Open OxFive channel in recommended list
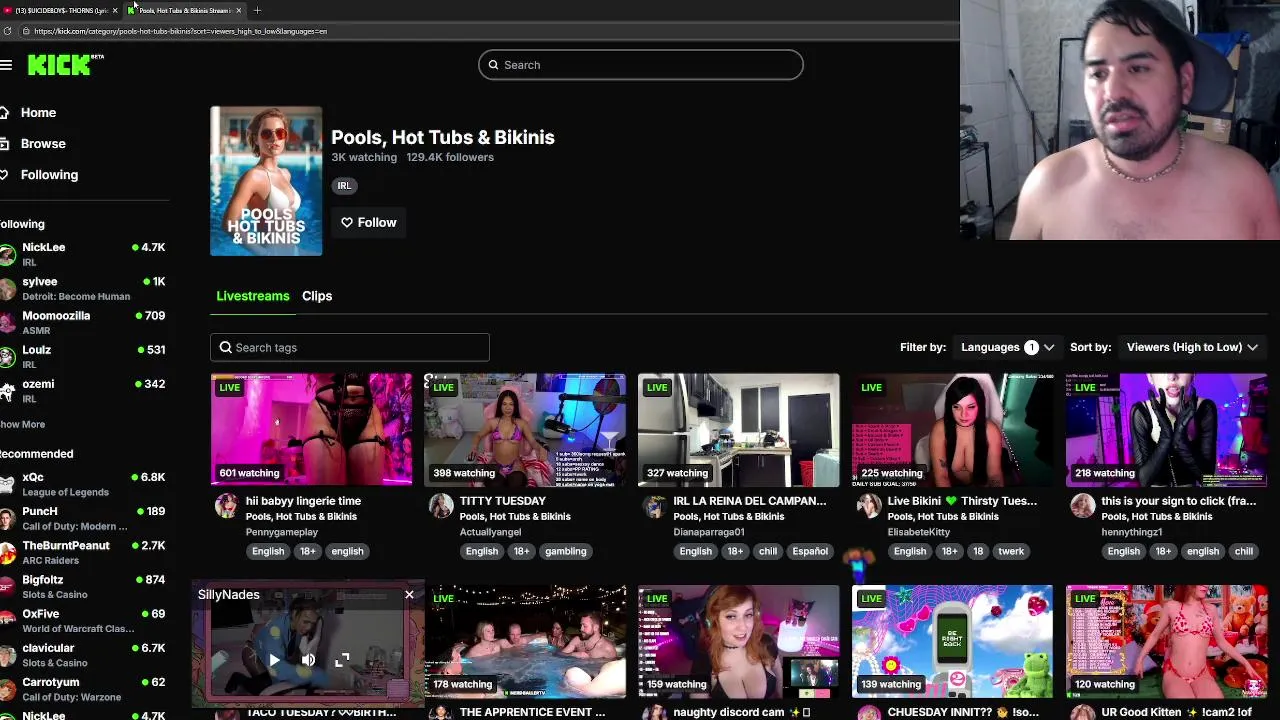1280x720 pixels. [85, 620]
